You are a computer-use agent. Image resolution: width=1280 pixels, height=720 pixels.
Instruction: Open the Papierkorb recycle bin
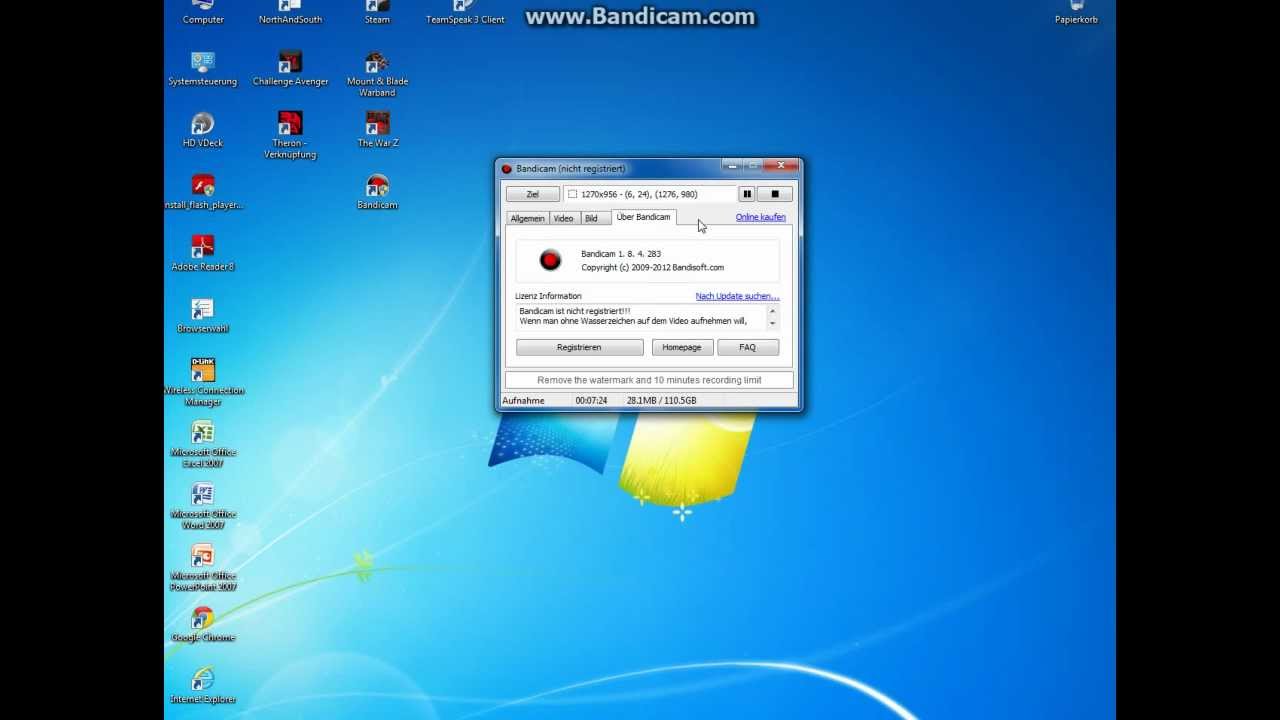(1076, 12)
